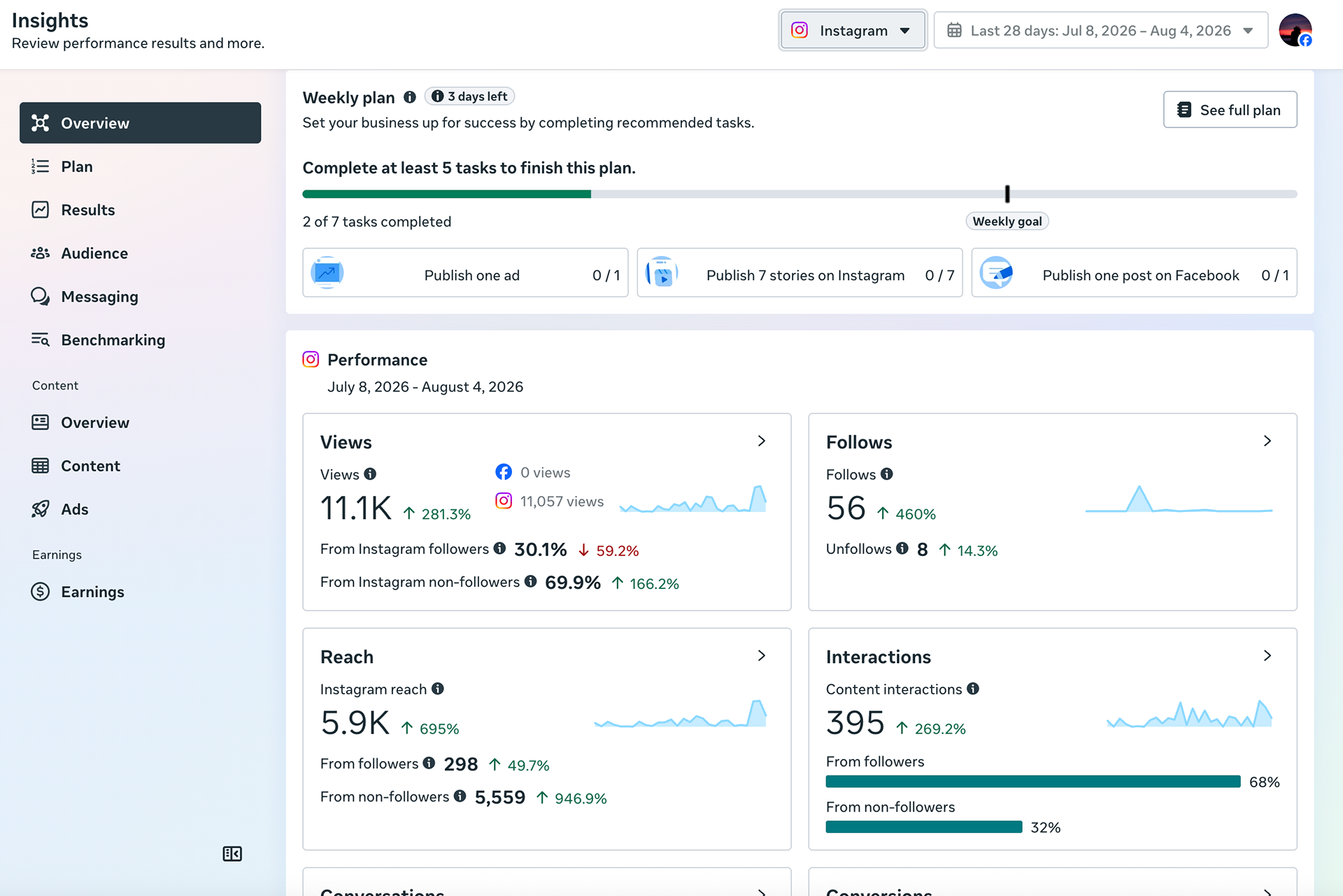The image size is (1343, 896).
Task: Click the Reach sparkline chart
Action: tap(681, 713)
